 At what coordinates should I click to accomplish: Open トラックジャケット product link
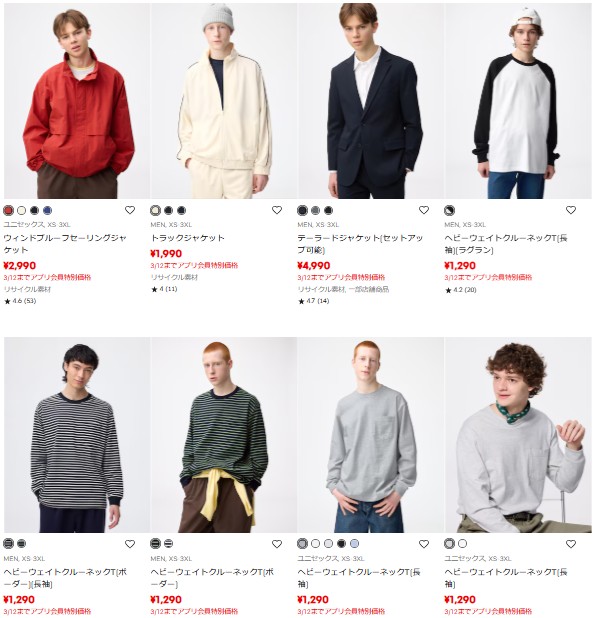tap(188, 238)
